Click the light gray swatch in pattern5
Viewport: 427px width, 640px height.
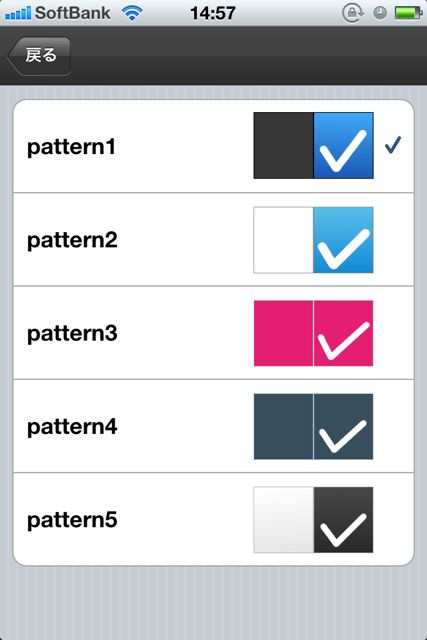pos(283,520)
